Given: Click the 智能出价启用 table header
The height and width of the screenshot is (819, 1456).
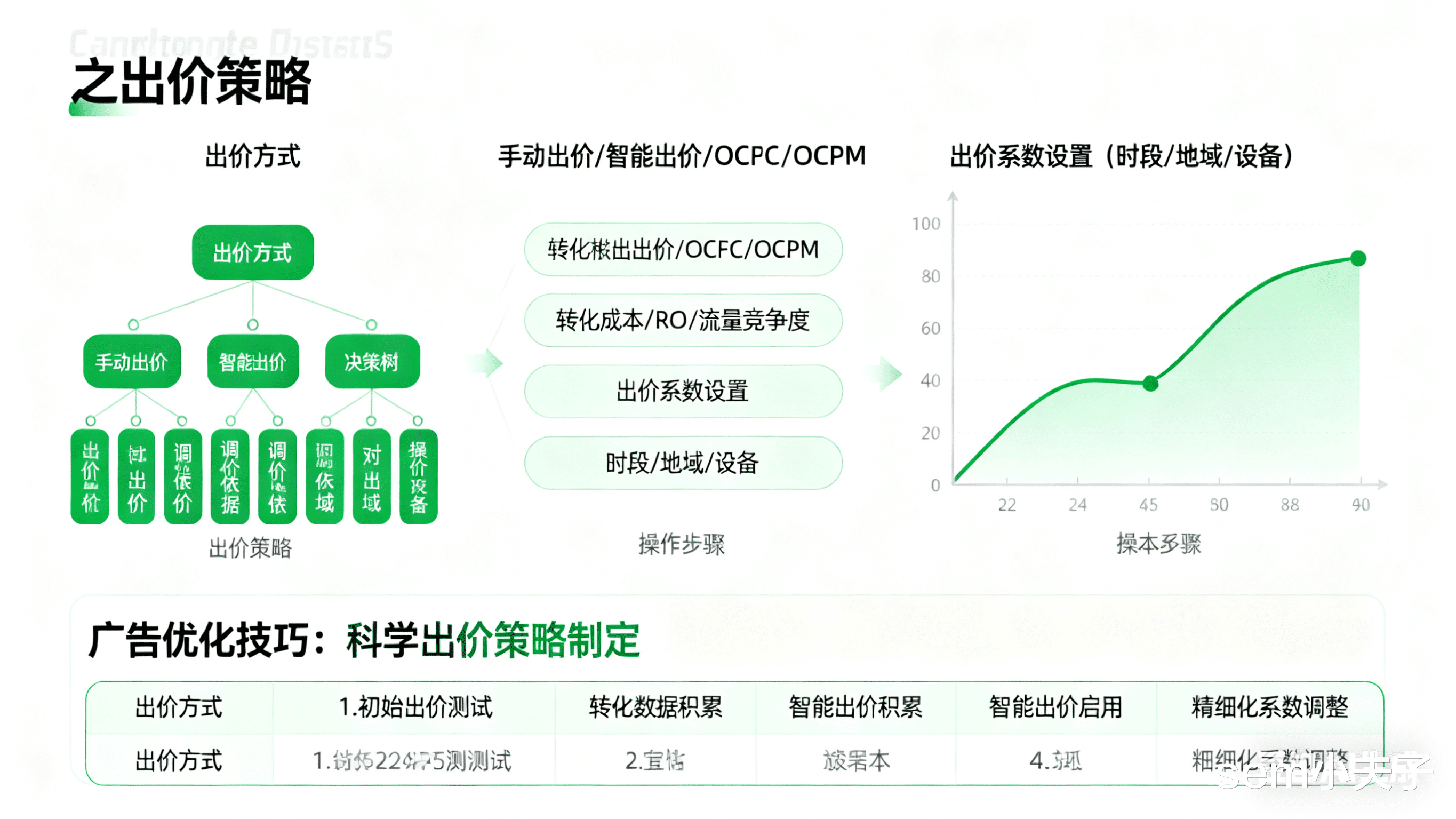Looking at the screenshot, I should 1055,707.
